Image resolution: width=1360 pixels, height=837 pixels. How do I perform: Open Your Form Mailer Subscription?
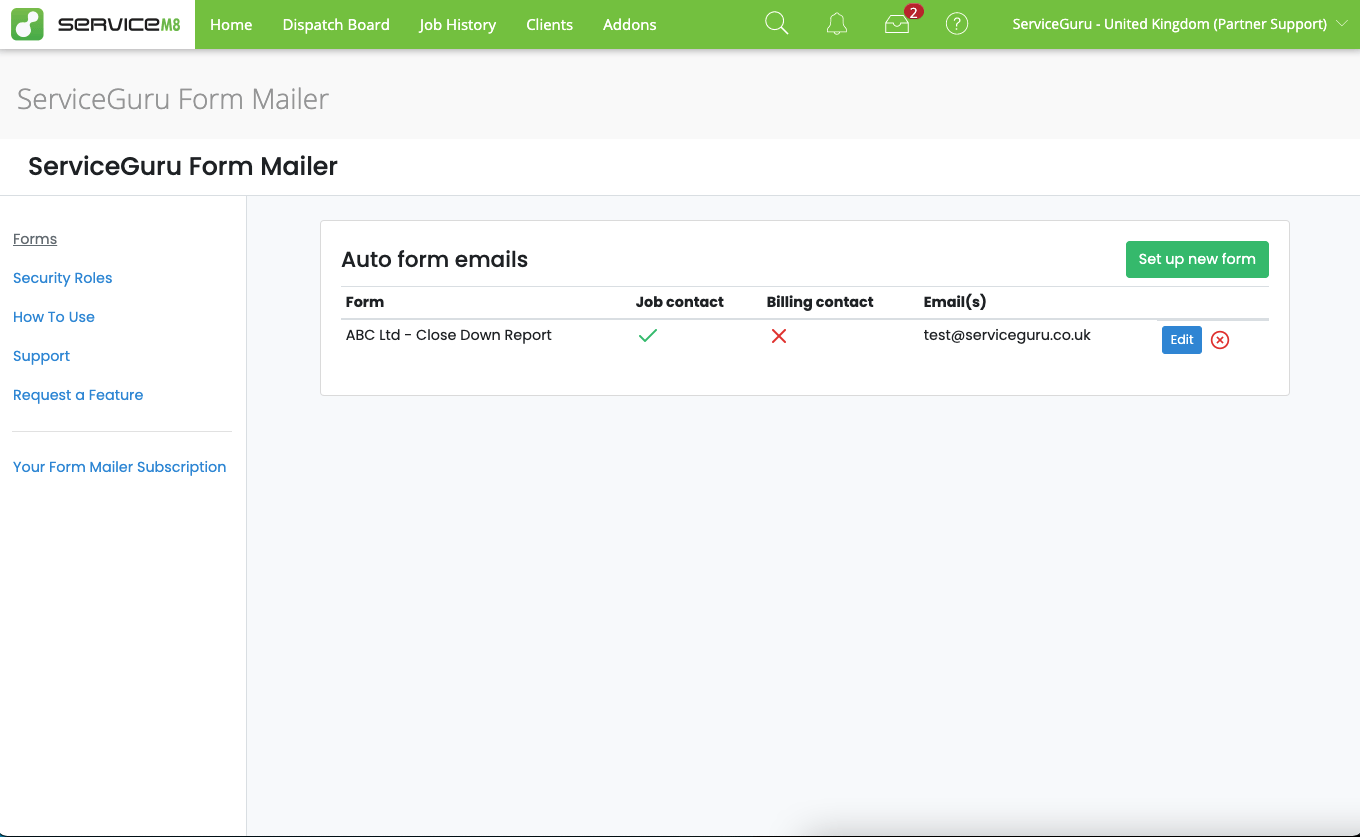tap(120, 467)
